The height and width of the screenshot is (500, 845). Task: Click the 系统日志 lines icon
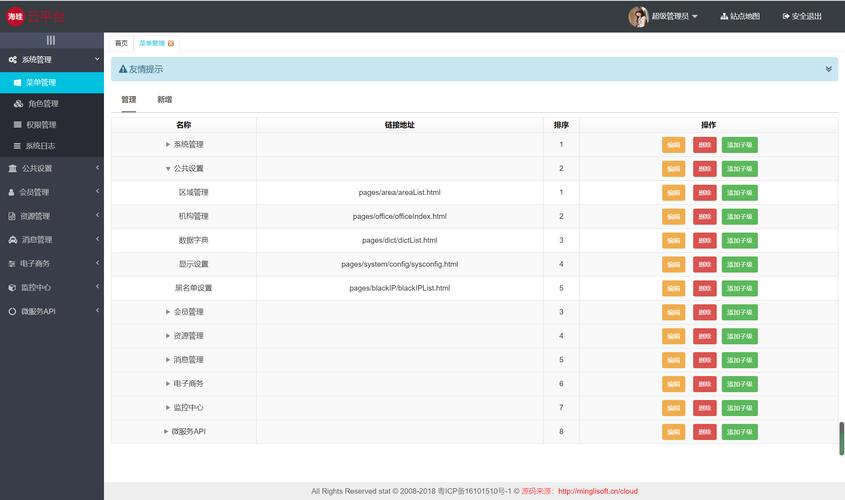(x=17, y=145)
